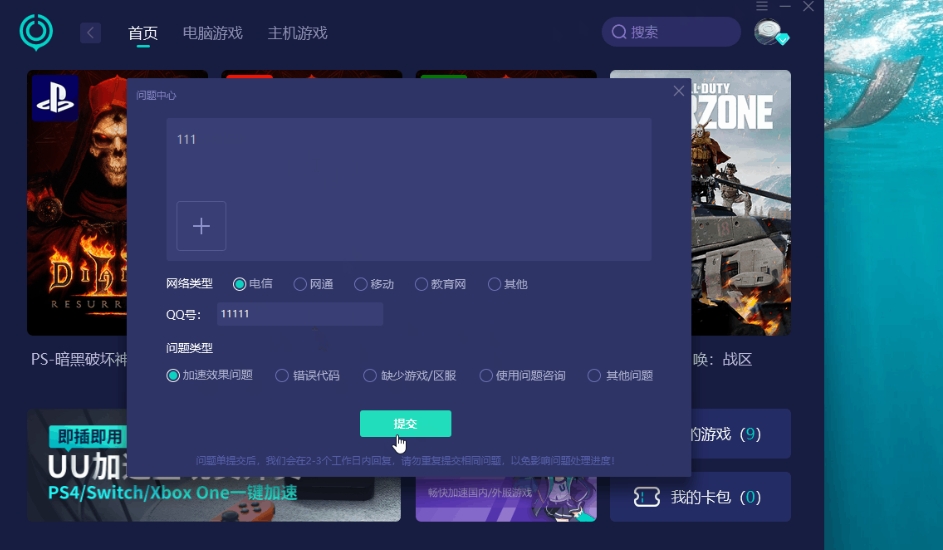This screenshot has height=550, width=943.
Task: Minimize the accelerator window
Action: point(785,6)
